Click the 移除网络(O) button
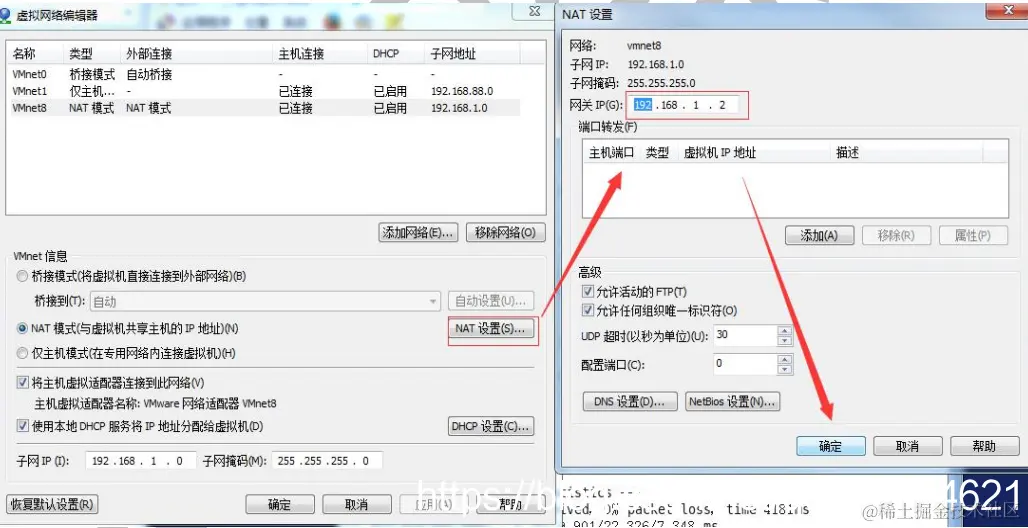This screenshot has height=528, width=1028. click(x=505, y=232)
